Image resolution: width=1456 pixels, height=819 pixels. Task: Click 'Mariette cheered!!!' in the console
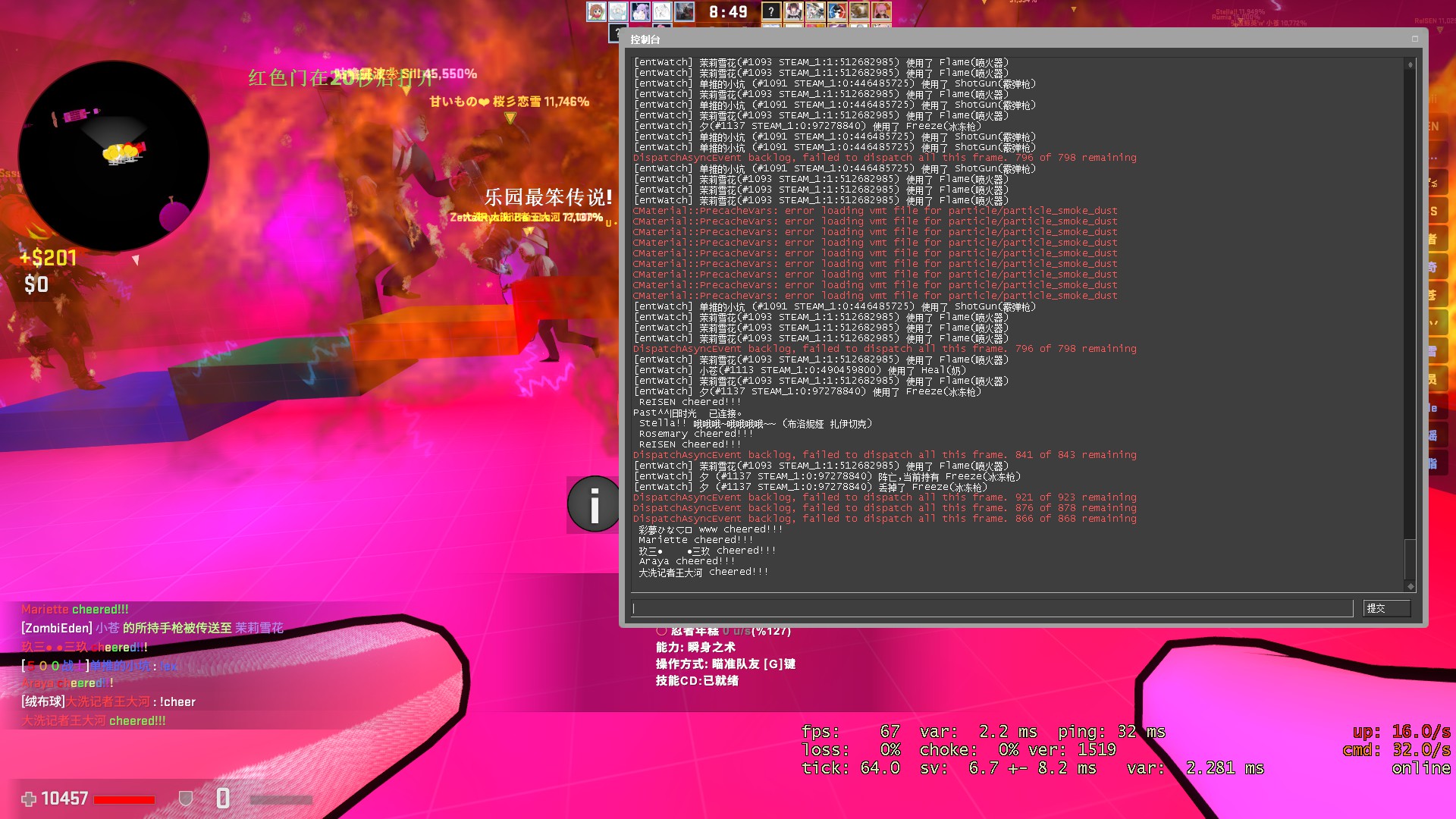click(696, 540)
